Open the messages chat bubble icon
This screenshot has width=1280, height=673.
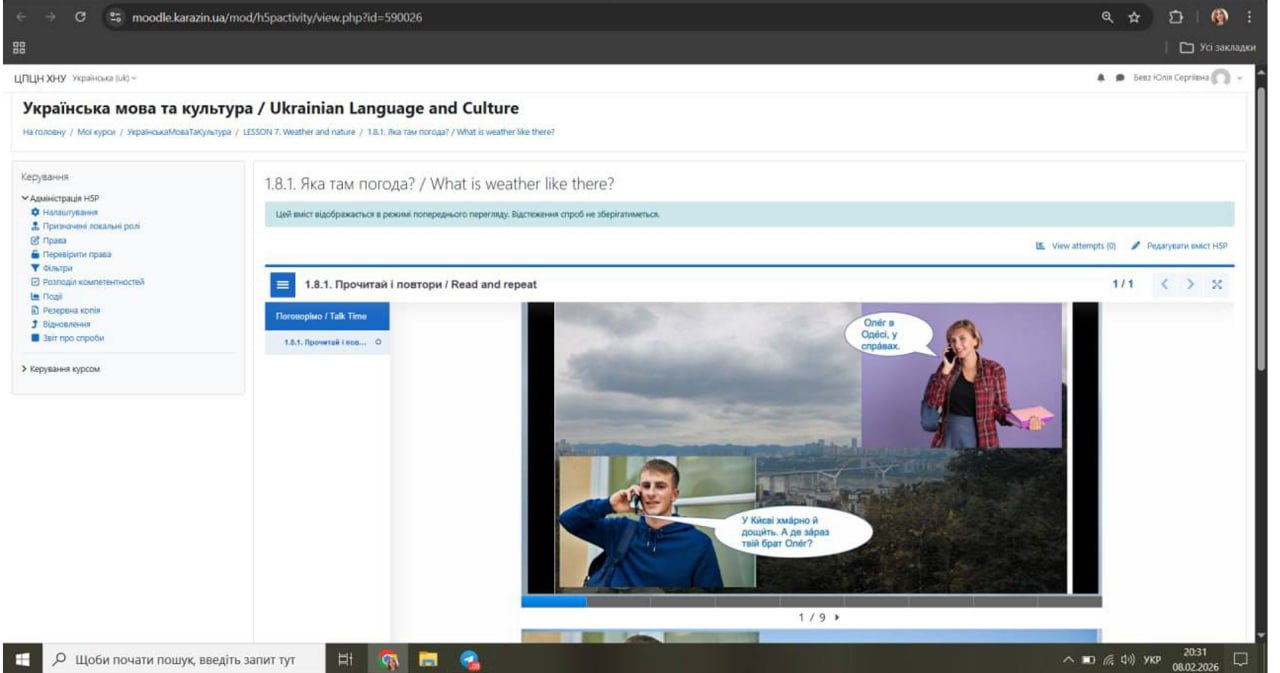pos(1119,78)
